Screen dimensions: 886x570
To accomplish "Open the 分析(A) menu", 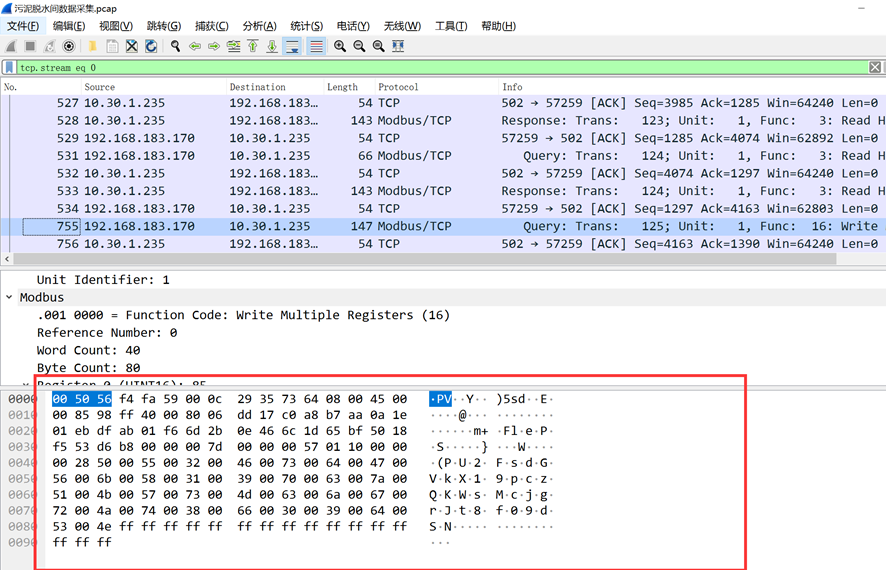I will coord(259,26).
